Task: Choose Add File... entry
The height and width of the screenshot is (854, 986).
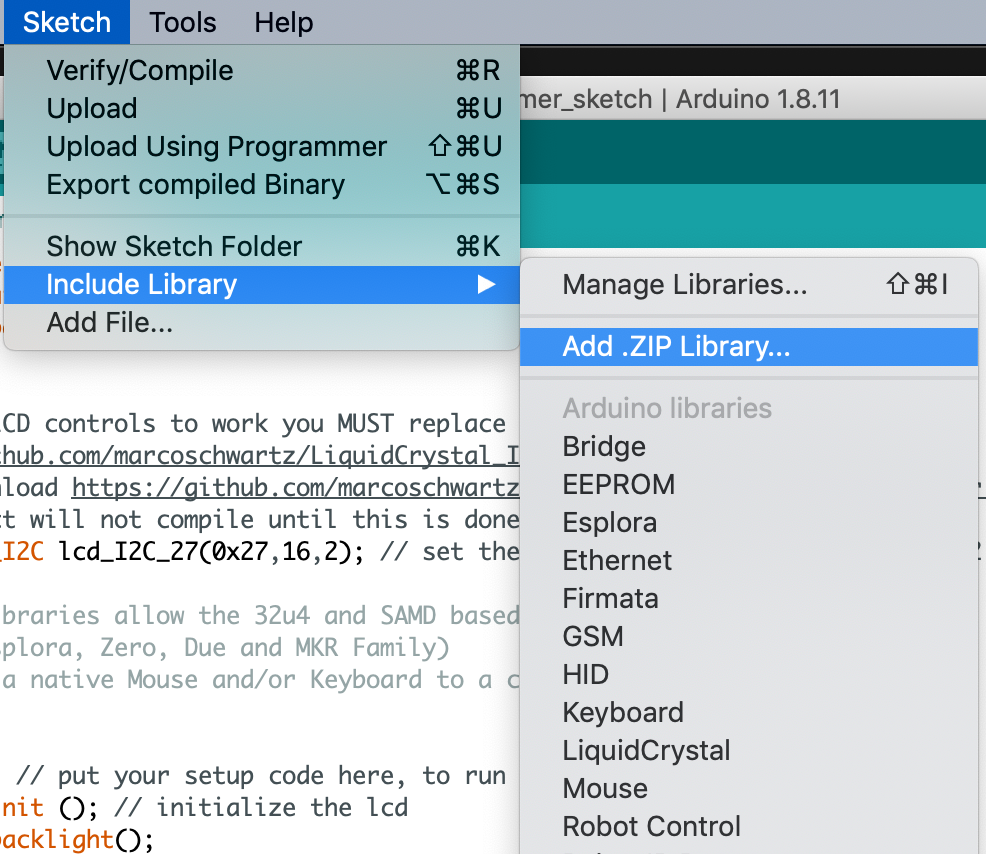Action: [262, 323]
